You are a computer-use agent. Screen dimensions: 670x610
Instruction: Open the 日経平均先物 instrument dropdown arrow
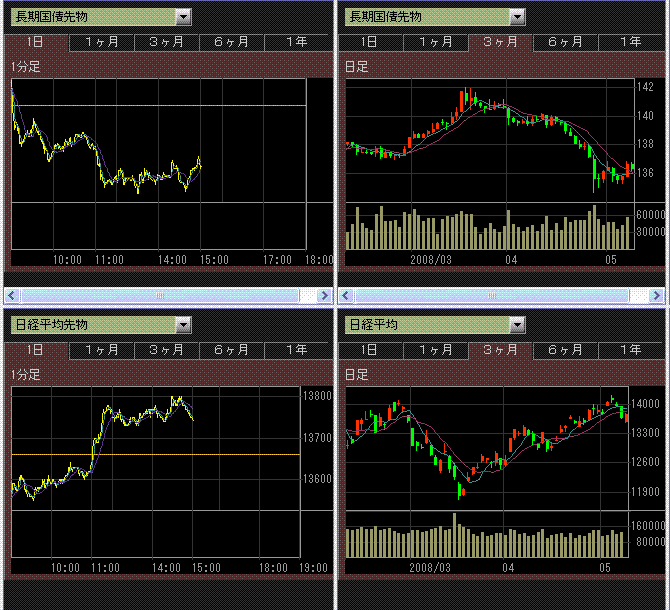[182, 325]
